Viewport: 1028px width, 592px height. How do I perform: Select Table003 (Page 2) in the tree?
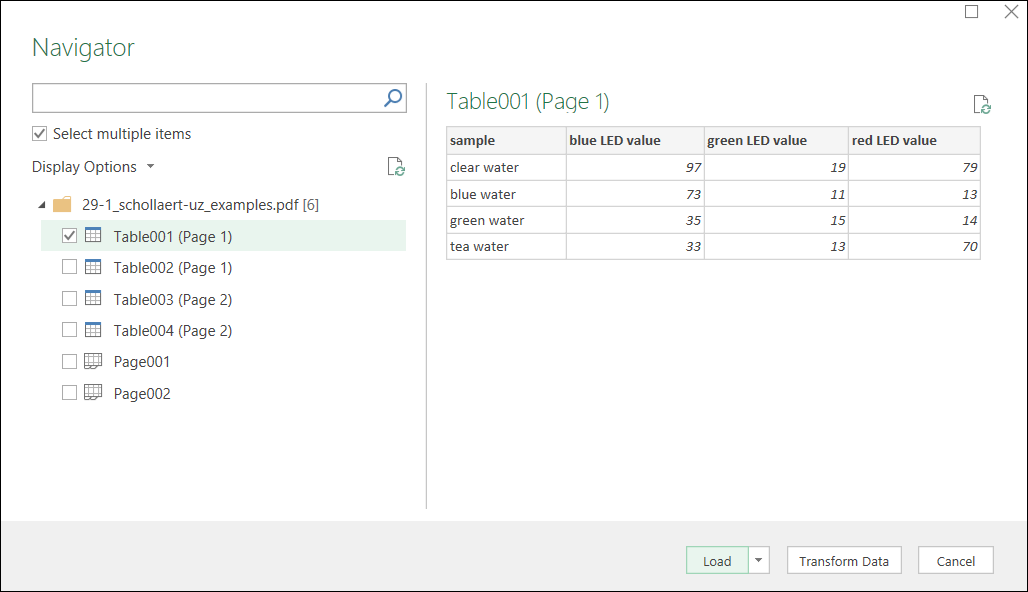tap(172, 300)
